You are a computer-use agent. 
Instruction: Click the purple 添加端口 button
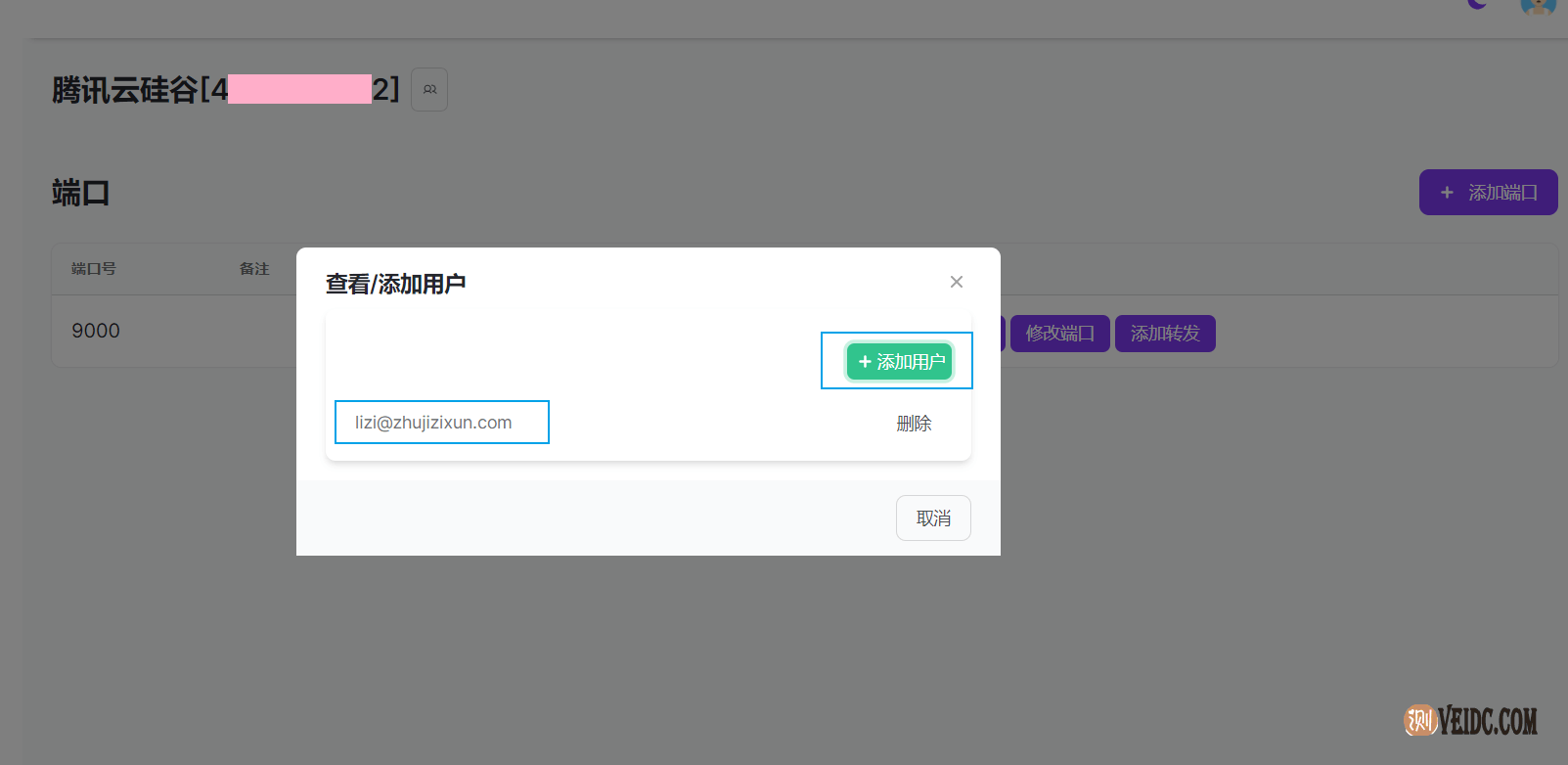1488,193
